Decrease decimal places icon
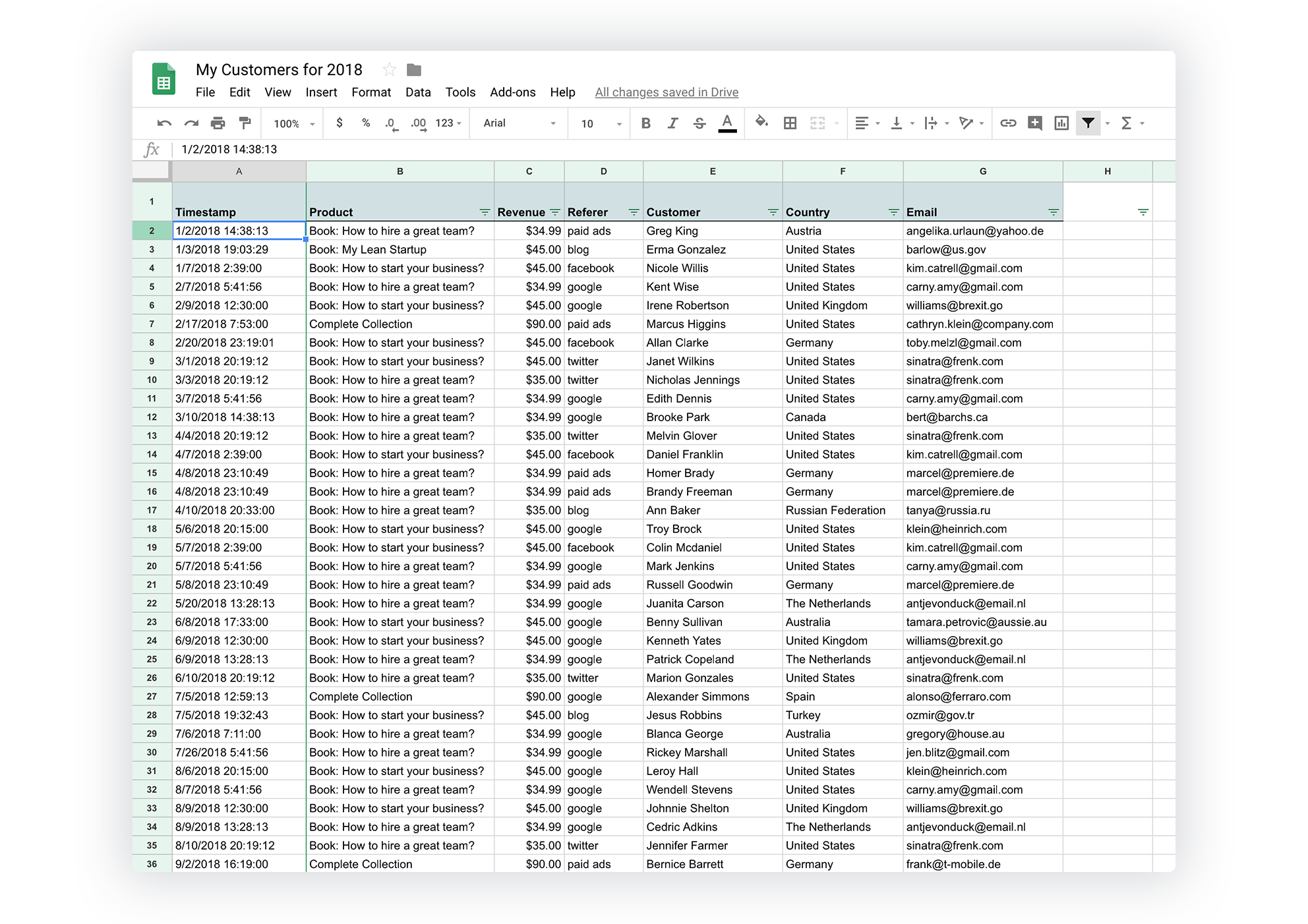Image resolution: width=1308 pixels, height=924 pixels. tap(390, 123)
